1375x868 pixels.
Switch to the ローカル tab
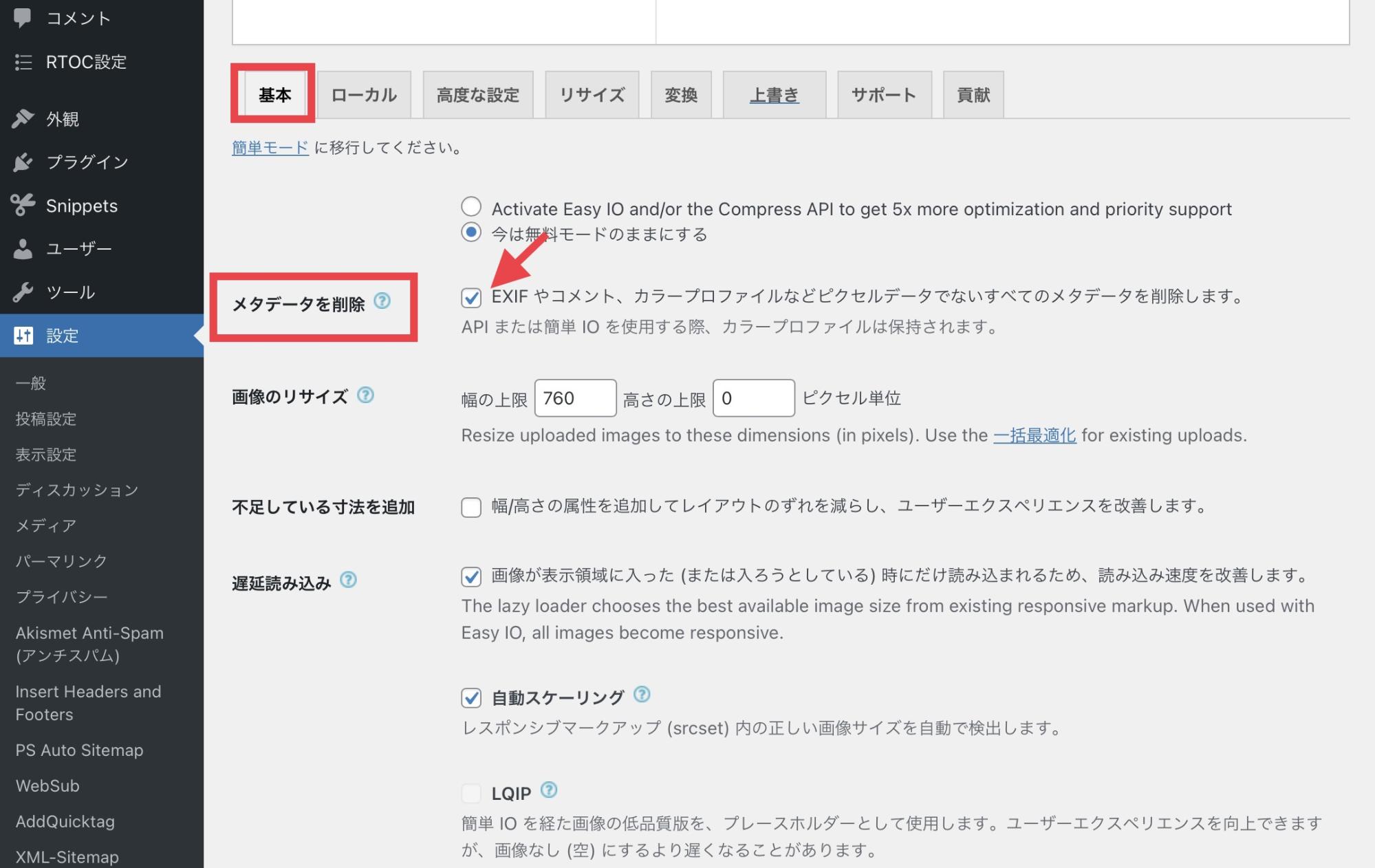[364, 94]
